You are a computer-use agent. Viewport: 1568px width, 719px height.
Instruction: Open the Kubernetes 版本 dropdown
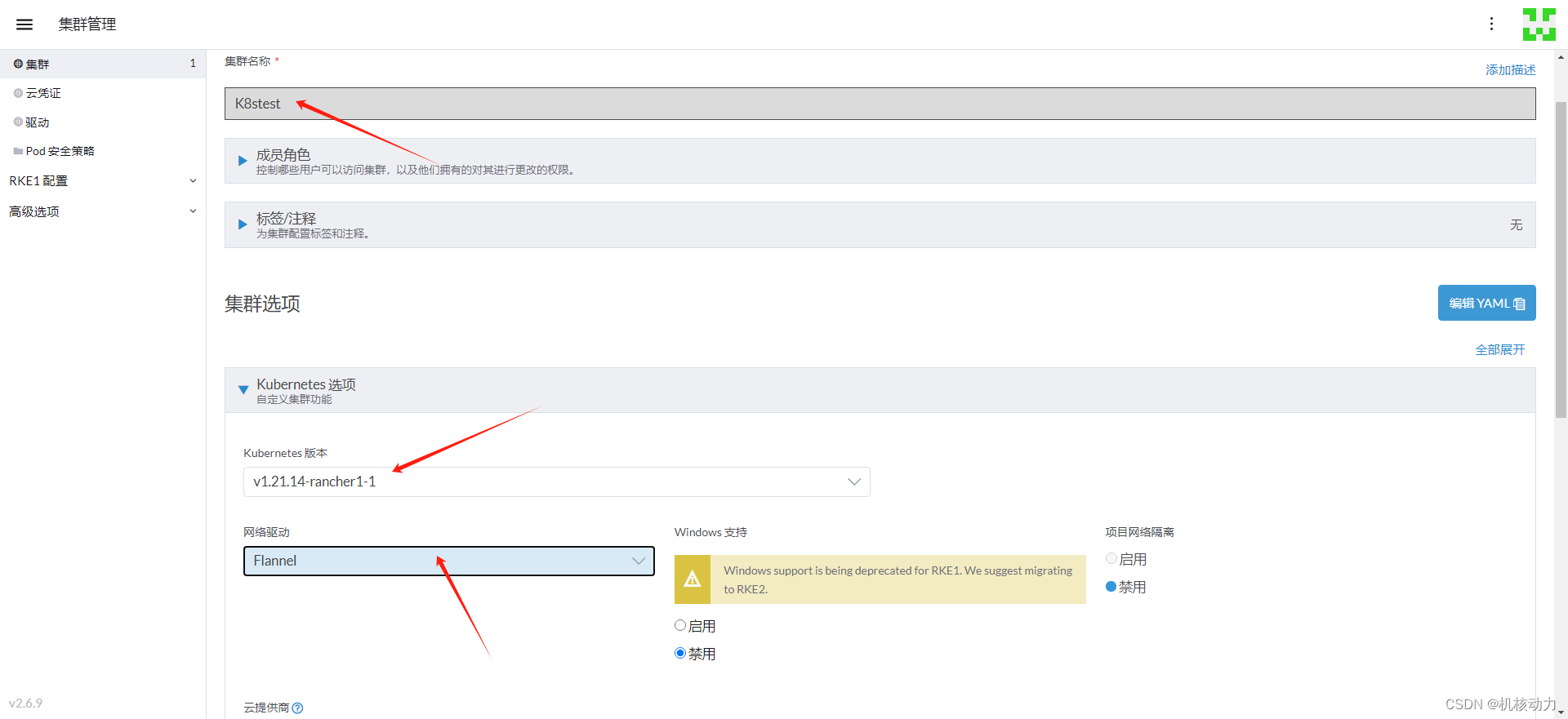[x=556, y=482]
